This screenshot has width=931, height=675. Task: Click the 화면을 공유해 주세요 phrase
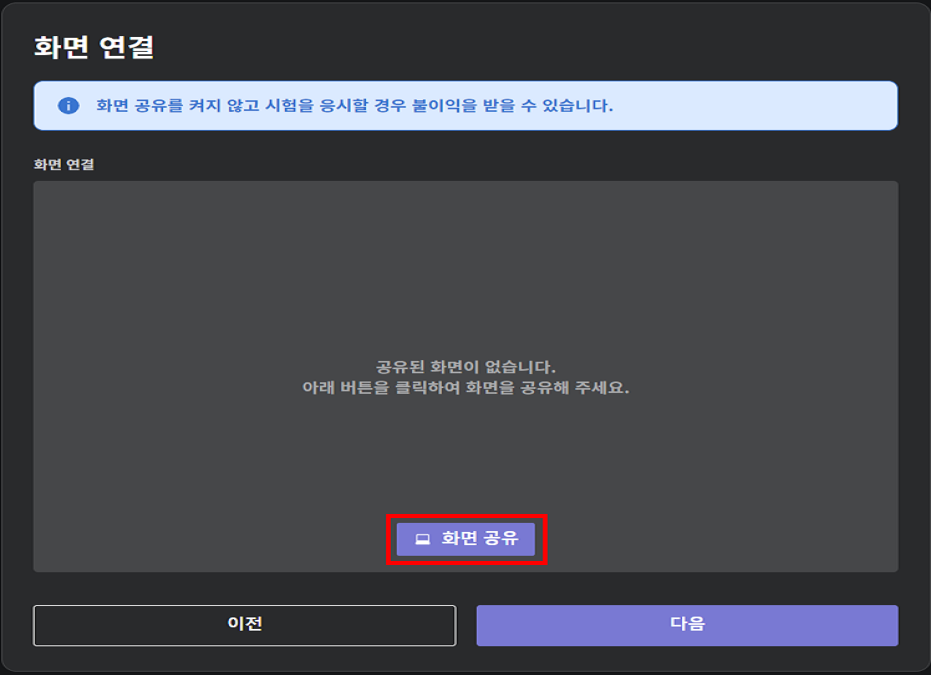(x=547, y=388)
